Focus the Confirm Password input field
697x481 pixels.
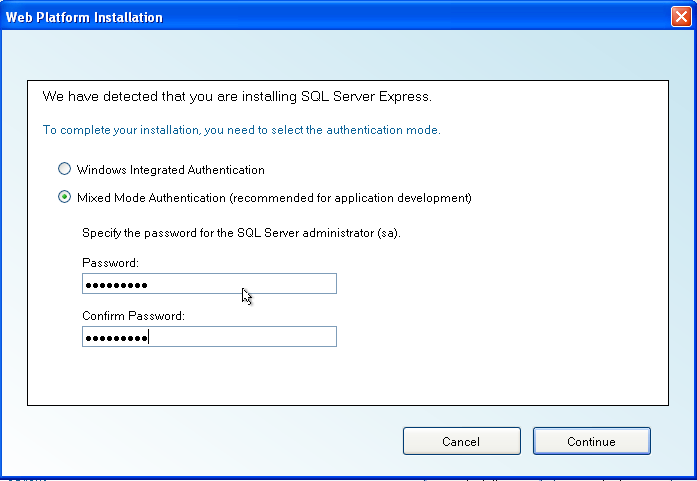(209, 337)
